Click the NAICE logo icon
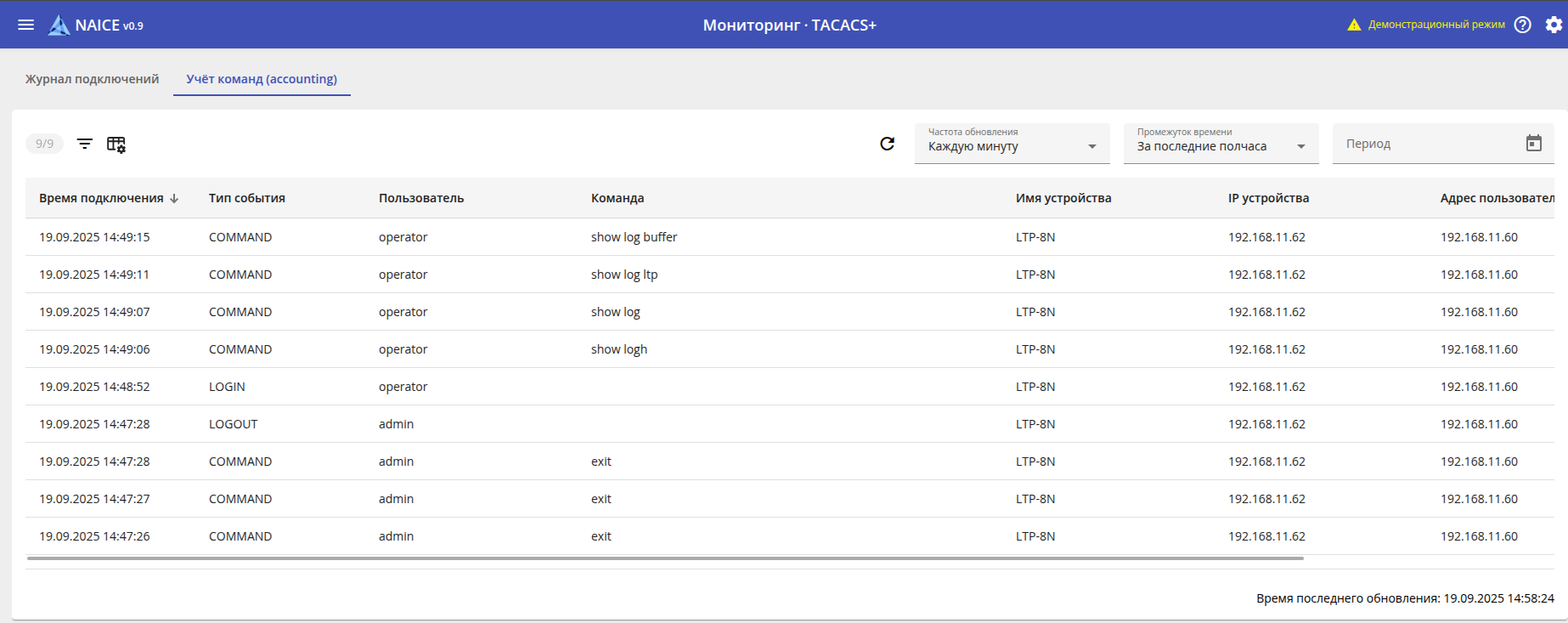 pyautogui.click(x=59, y=25)
